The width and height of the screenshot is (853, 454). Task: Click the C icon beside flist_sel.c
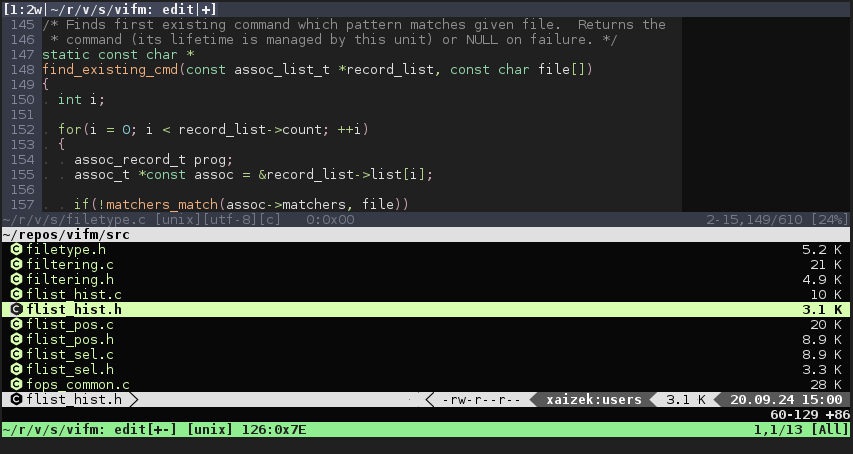pos(16,355)
